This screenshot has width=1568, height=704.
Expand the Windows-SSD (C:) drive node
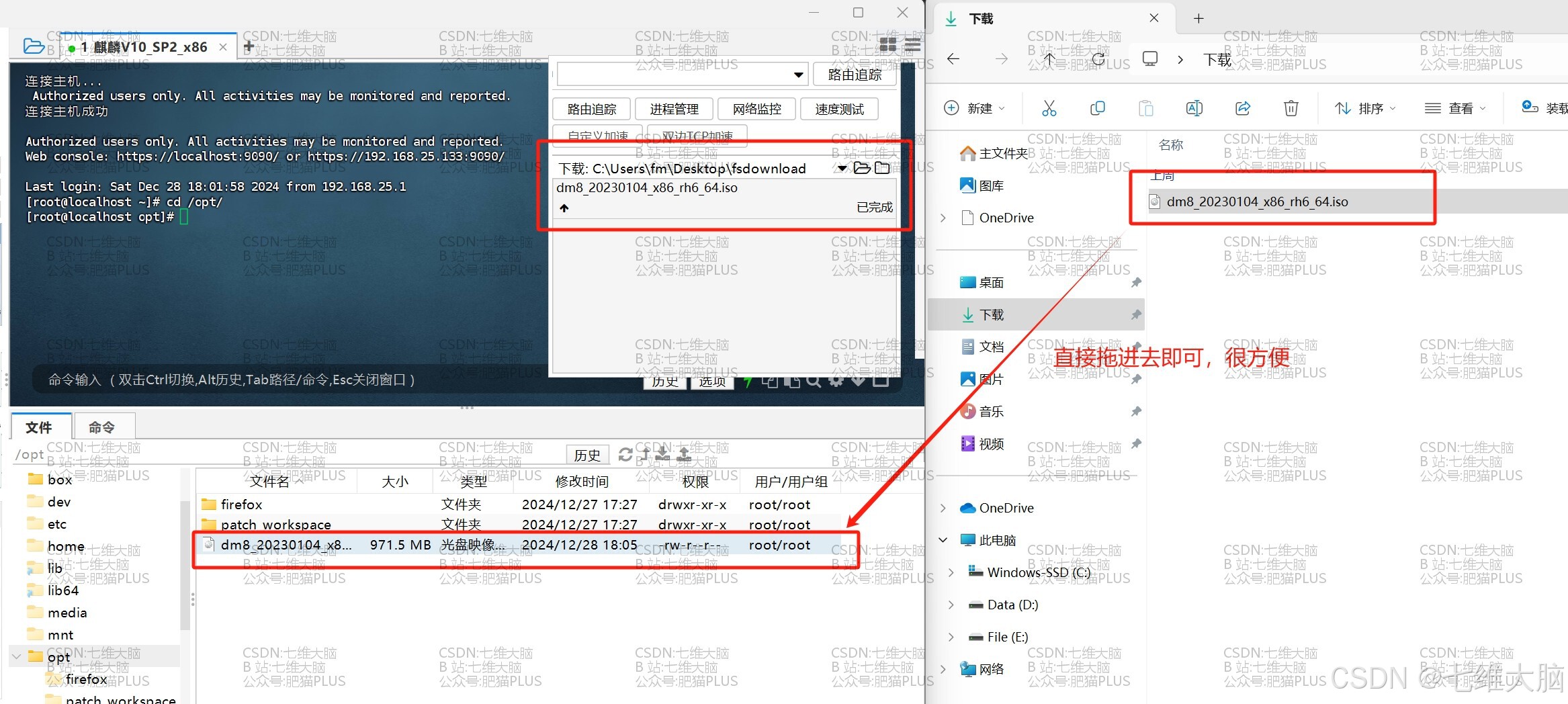click(x=951, y=572)
